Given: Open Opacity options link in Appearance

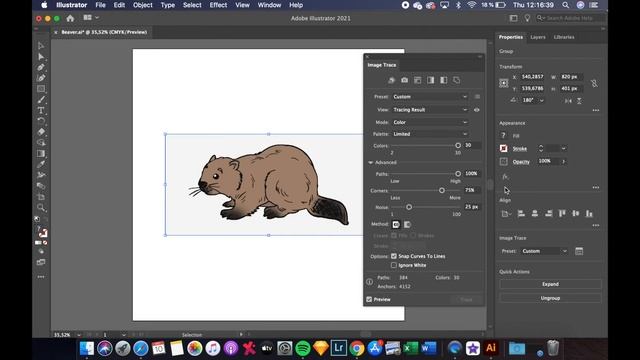Looking at the screenshot, I should click(x=521, y=162).
